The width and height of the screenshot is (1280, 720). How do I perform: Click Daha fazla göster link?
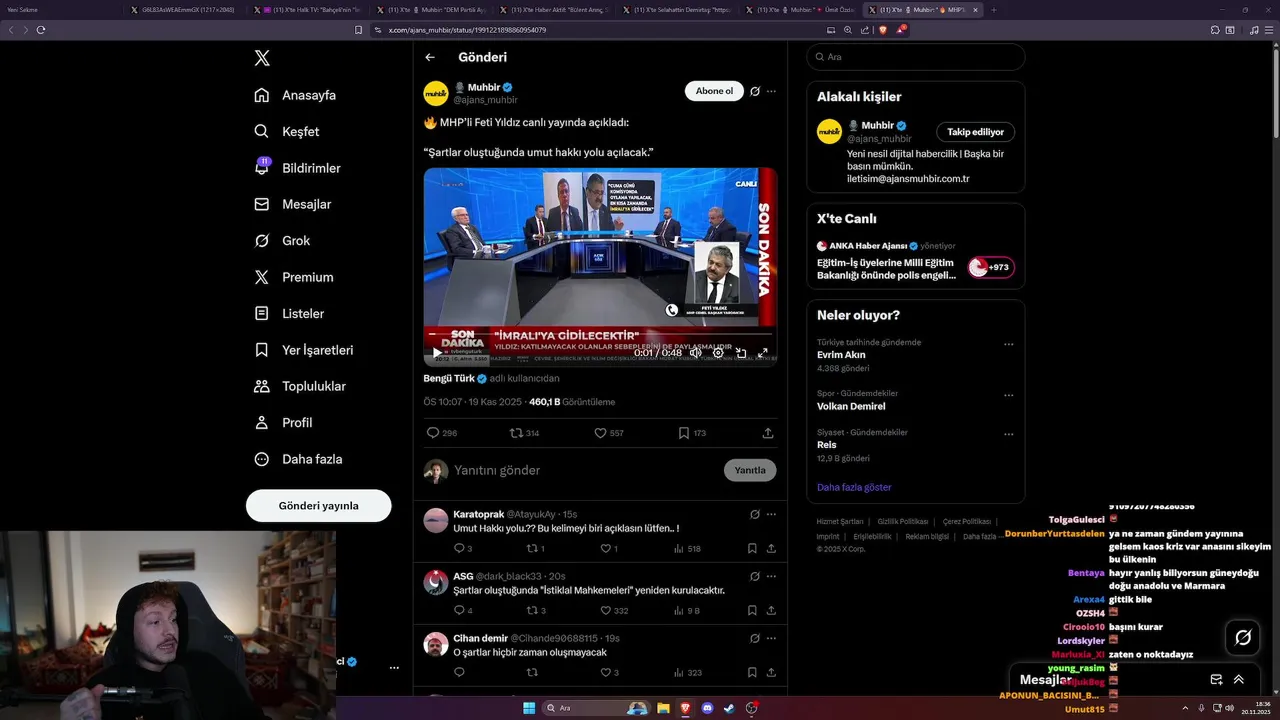[x=854, y=487]
